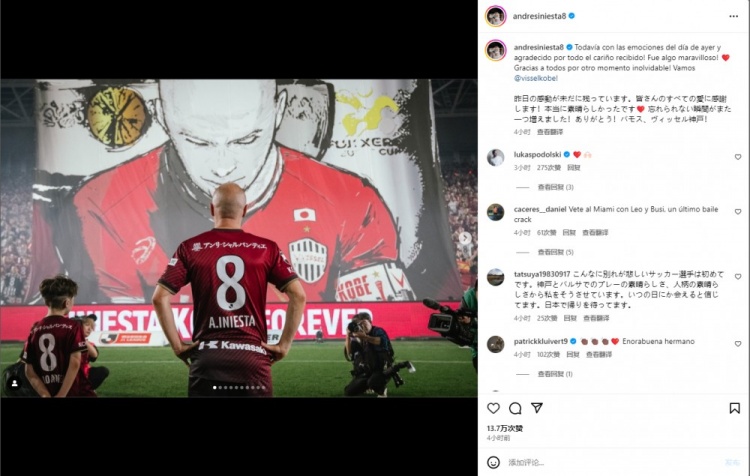Select the first carousel dot indicator
The width and height of the screenshot is (750, 476).
point(214,387)
